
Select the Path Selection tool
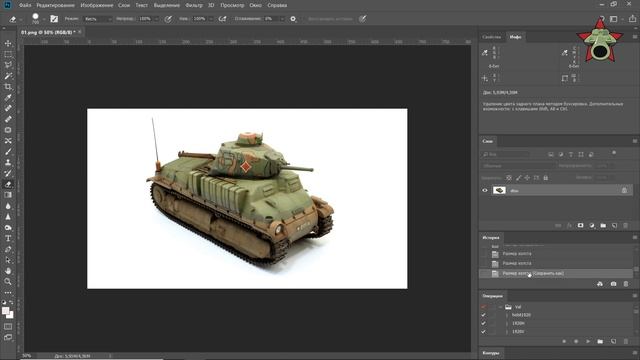point(8,260)
